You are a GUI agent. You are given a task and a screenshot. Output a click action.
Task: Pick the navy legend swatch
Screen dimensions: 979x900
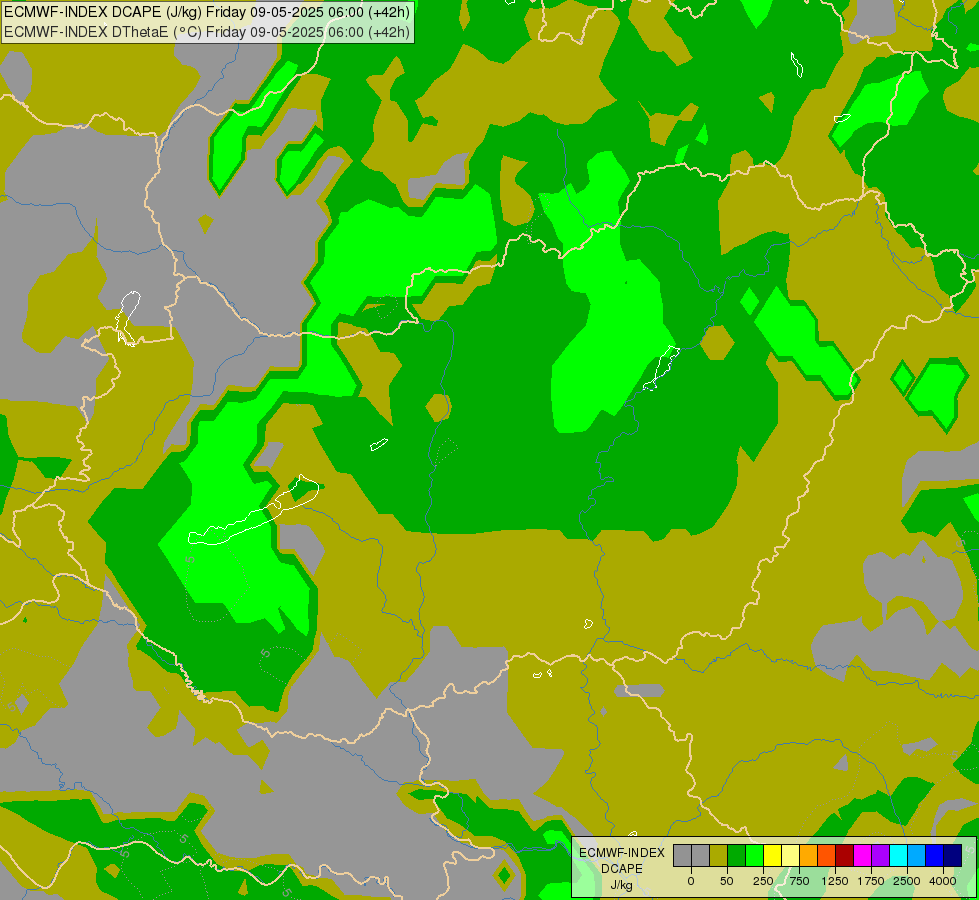952,855
